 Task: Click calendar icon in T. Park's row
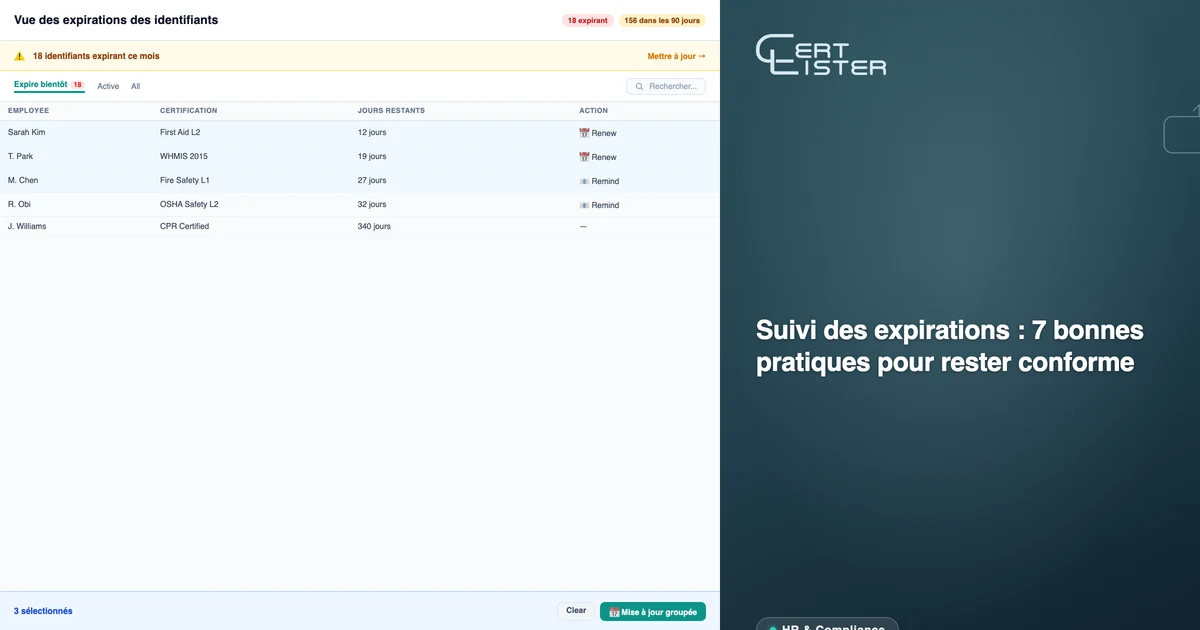(585, 157)
